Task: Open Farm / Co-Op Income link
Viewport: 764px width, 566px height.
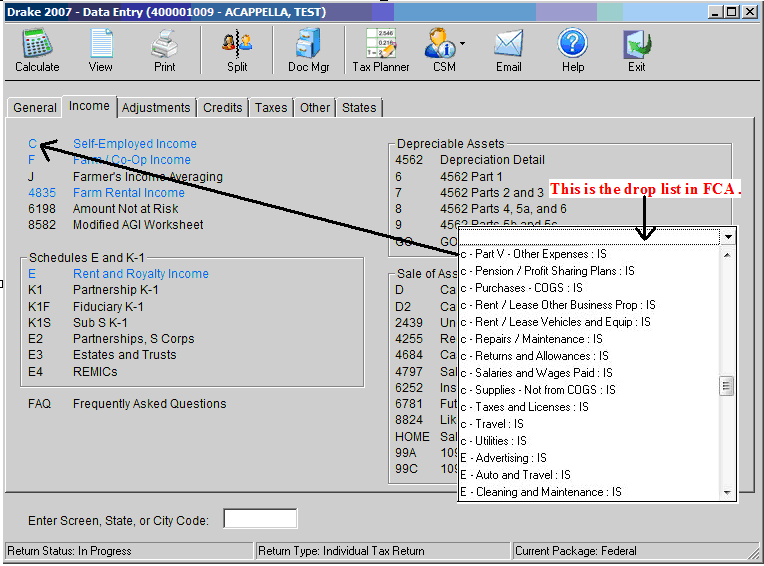Action: tap(132, 160)
